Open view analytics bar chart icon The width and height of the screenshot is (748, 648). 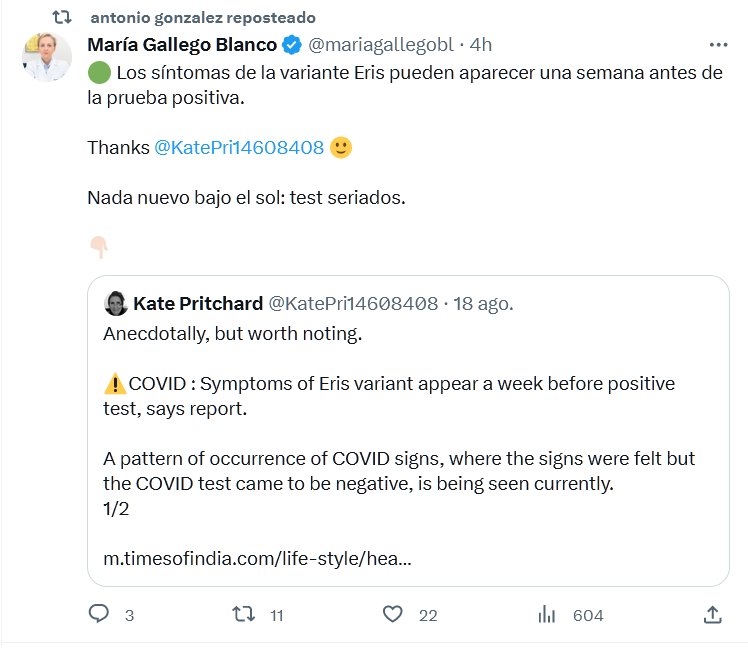pos(547,614)
